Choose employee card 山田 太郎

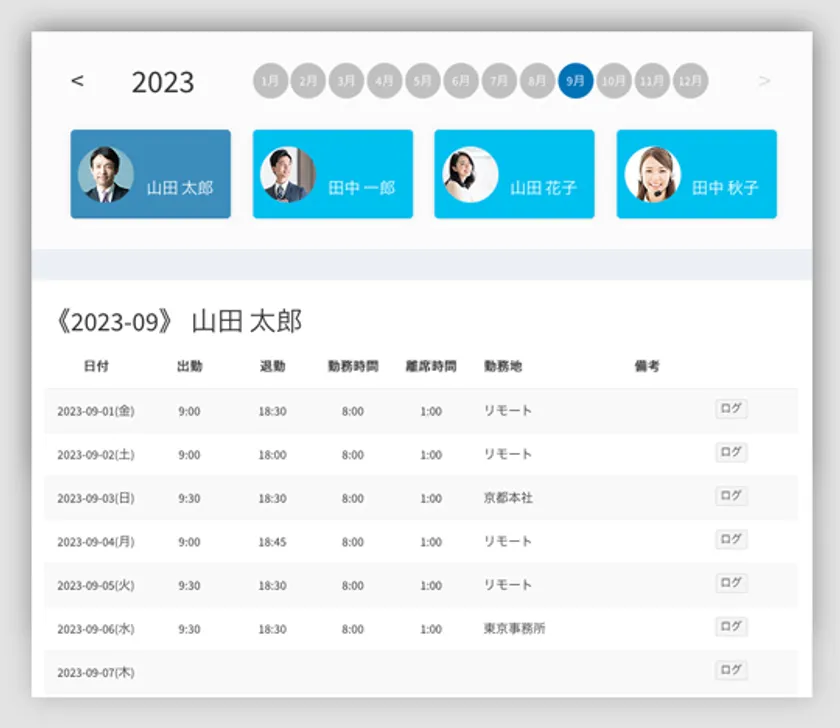point(151,174)
